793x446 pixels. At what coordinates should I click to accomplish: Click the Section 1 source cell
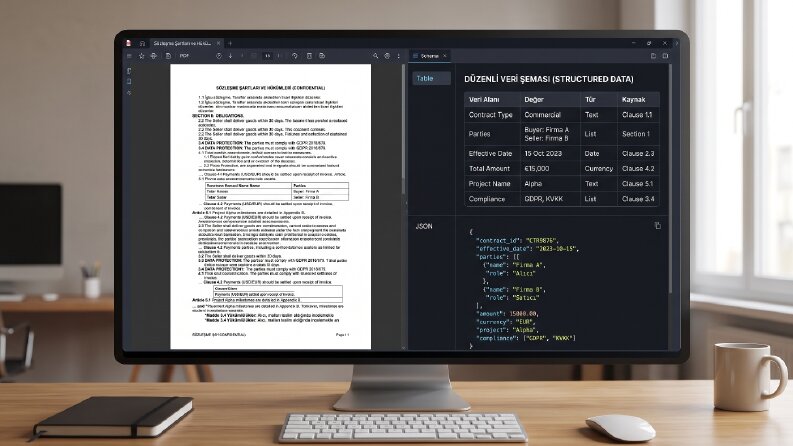tap(638, 134)
